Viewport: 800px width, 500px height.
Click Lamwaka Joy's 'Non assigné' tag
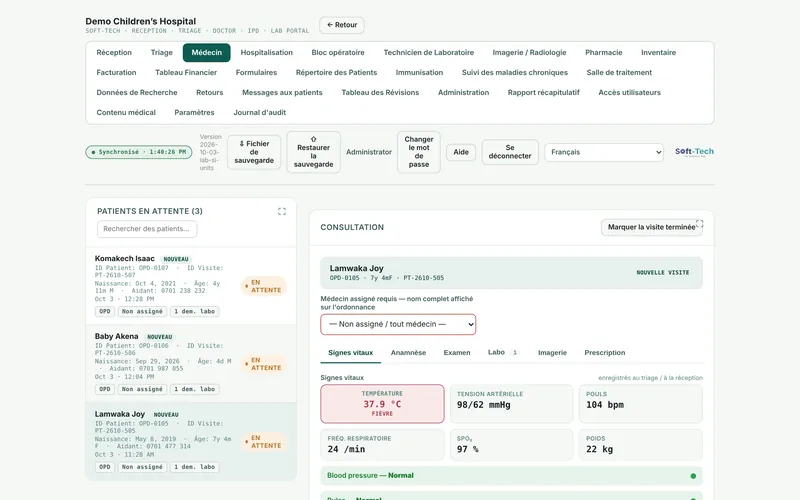click(142, 467)
